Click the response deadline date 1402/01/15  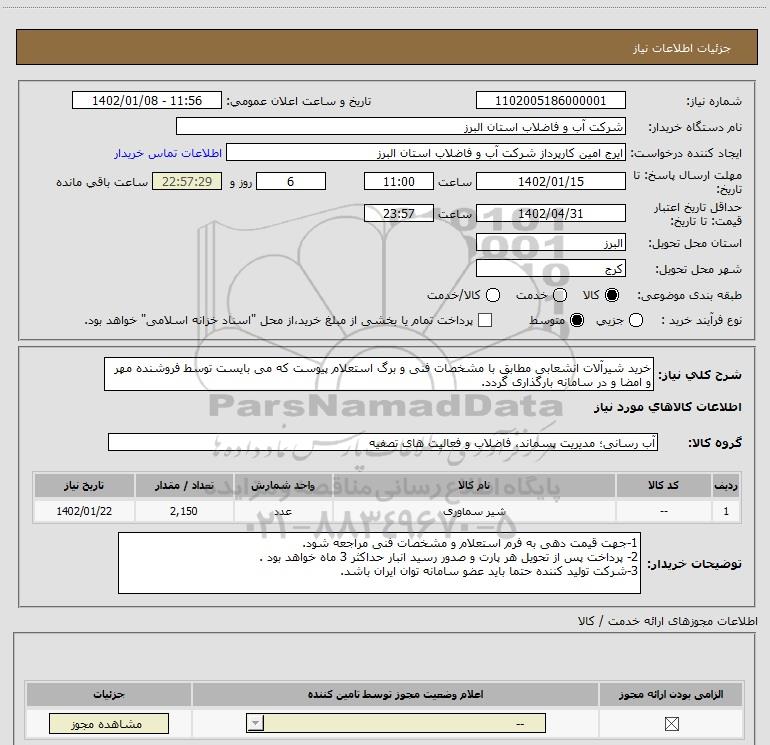[x=550, y=182]
